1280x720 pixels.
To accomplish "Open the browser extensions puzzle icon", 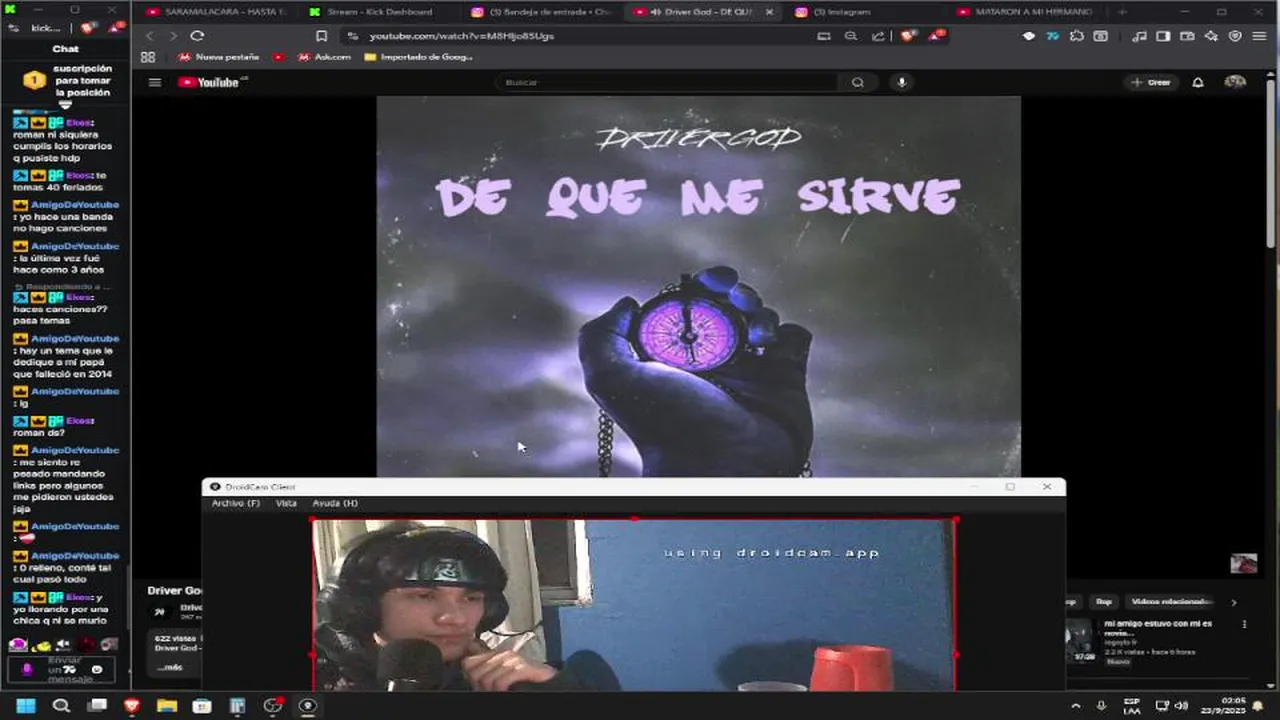I will coord(1076,36).
